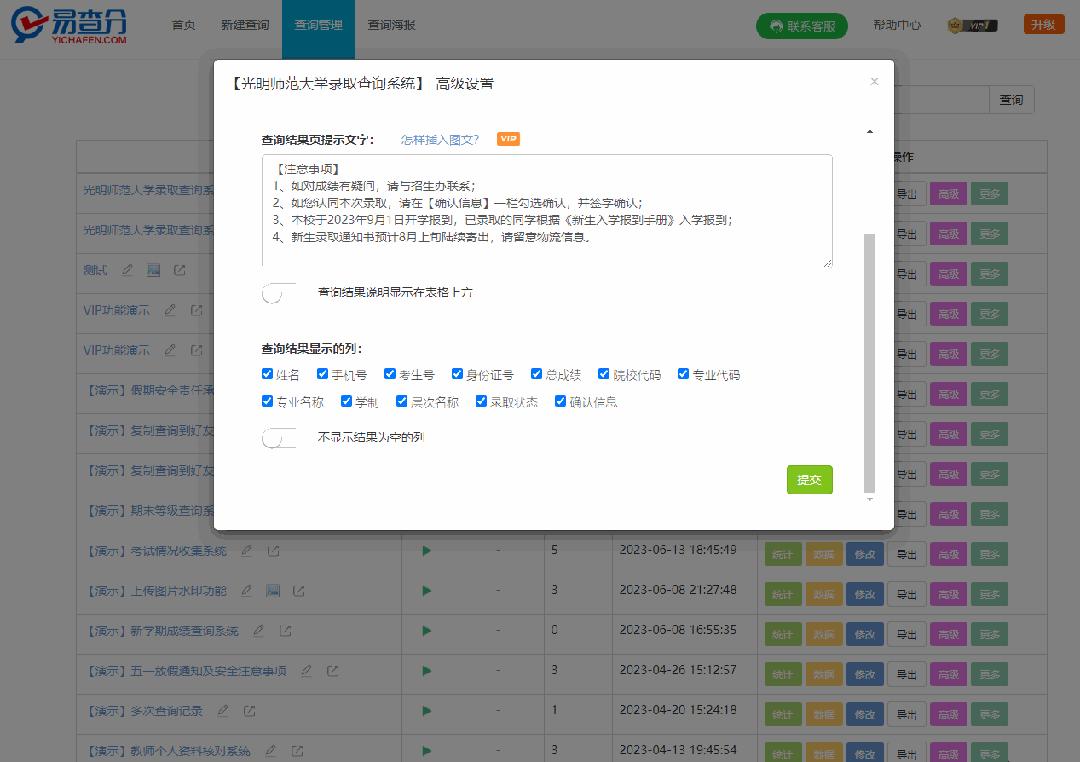Click the edit pencil beside 五一放假通知及安全注意事项
This screenshot has height=762, width=1080.
click(306, 671)
